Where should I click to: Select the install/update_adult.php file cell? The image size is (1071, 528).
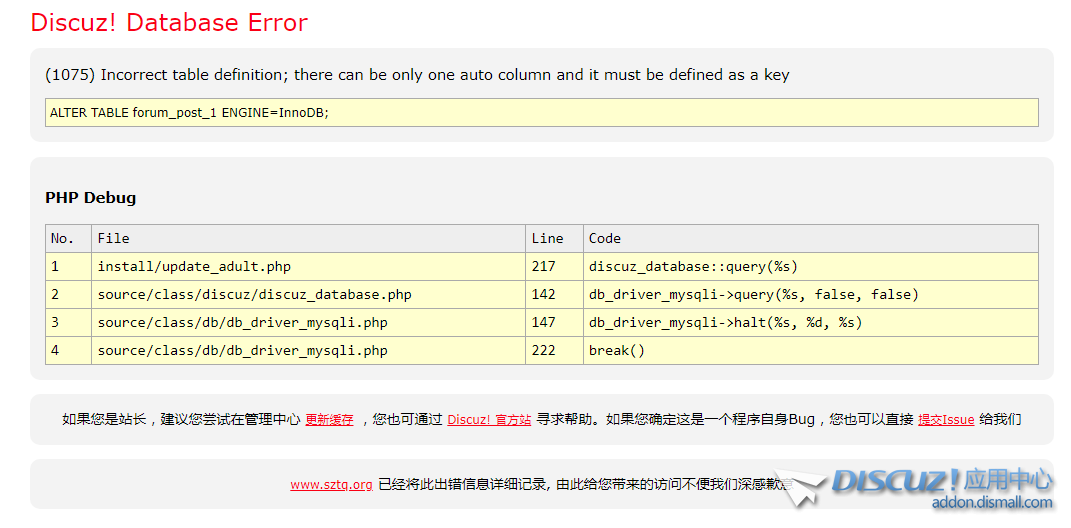coord(194,267)
